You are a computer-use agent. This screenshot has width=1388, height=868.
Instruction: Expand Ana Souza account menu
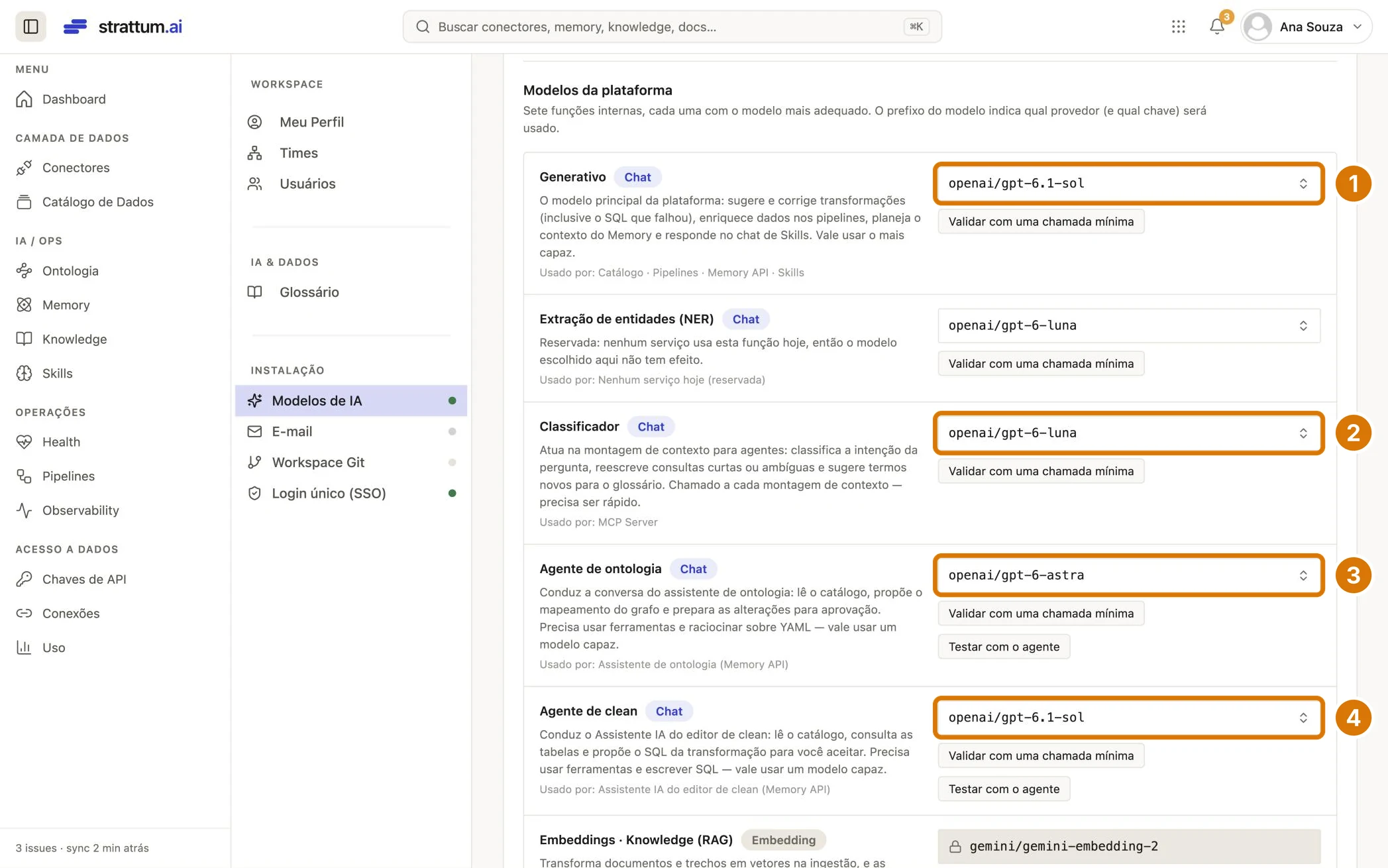point(1305,27)
